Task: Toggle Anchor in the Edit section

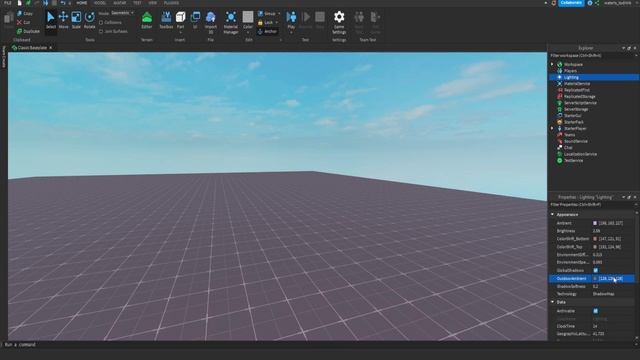Action: pos(267,31)
